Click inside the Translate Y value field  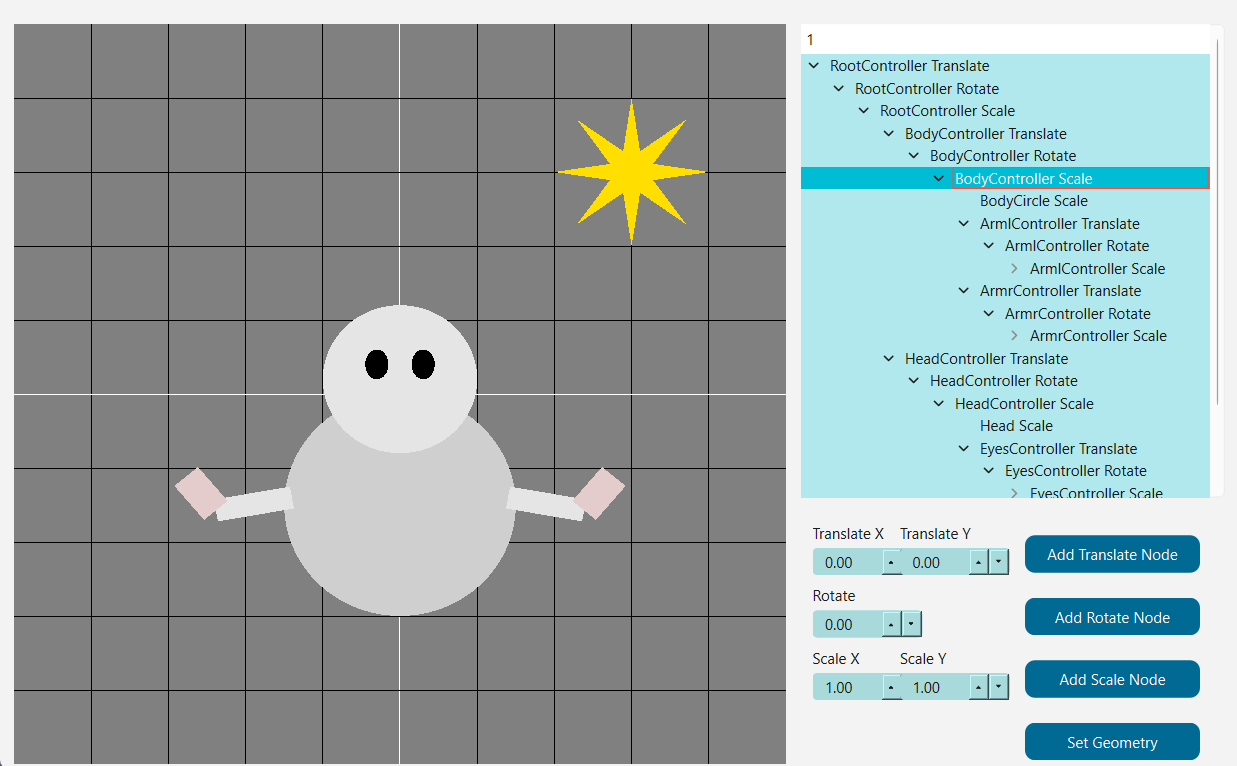click(x=937, y=561)
